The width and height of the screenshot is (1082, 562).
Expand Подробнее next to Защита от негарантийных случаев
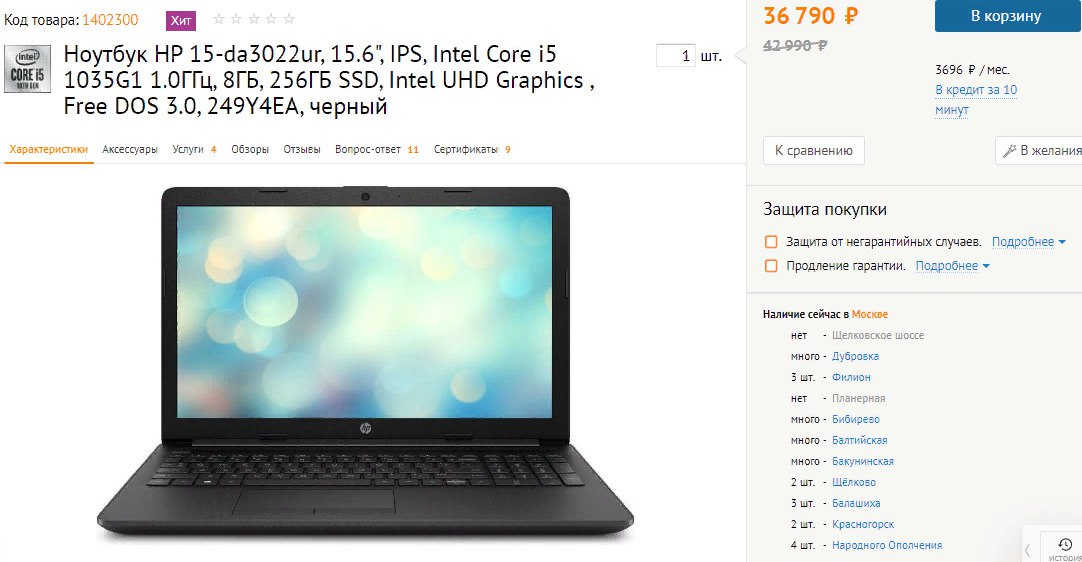1028,242
